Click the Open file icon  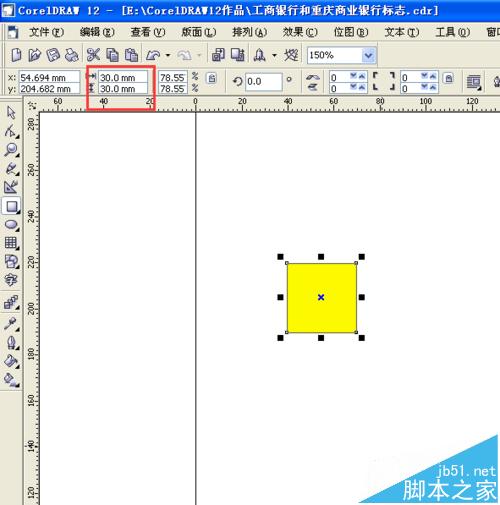coord(34,55)
